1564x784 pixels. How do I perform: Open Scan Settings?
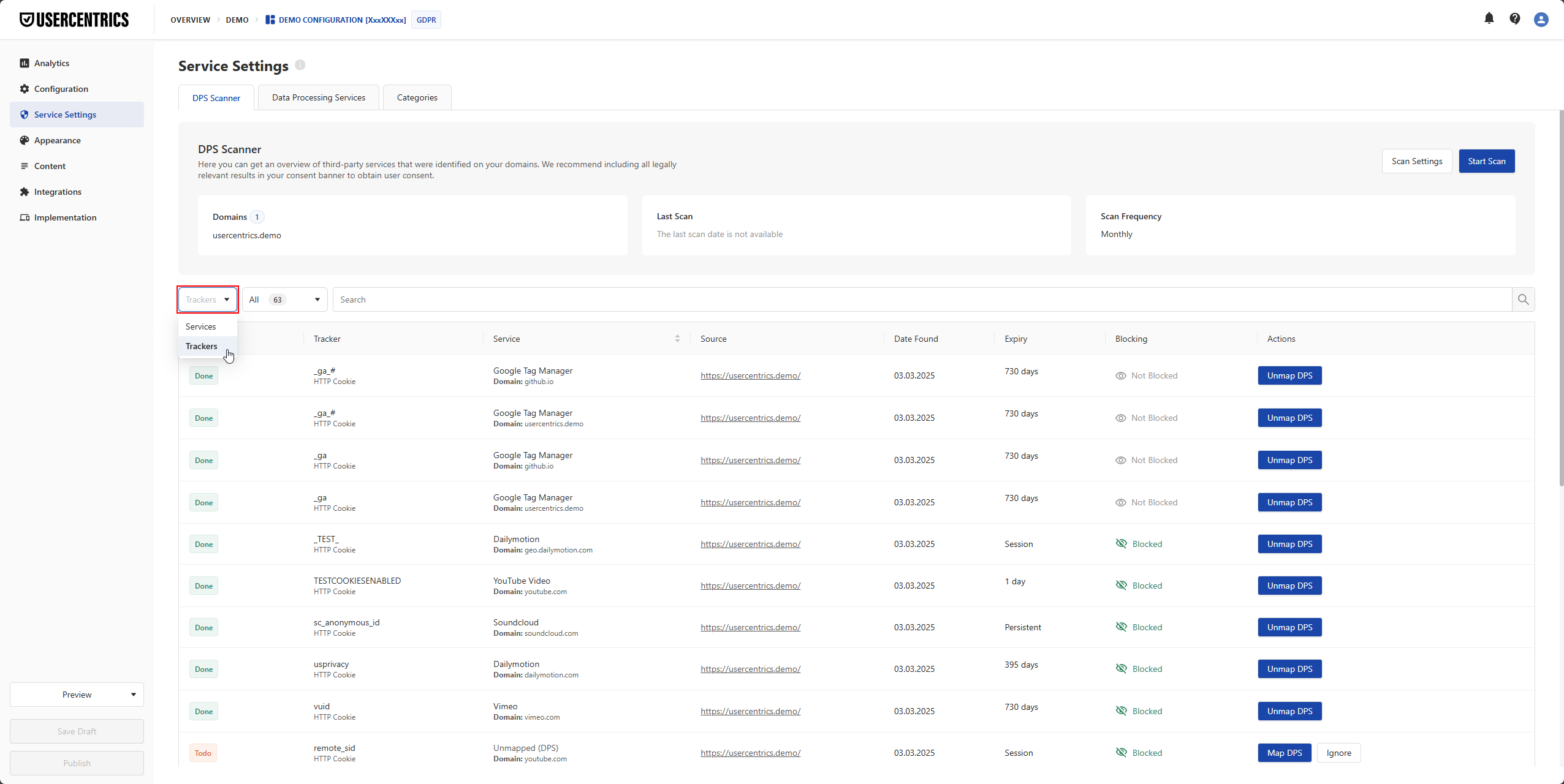[1417, 161]
